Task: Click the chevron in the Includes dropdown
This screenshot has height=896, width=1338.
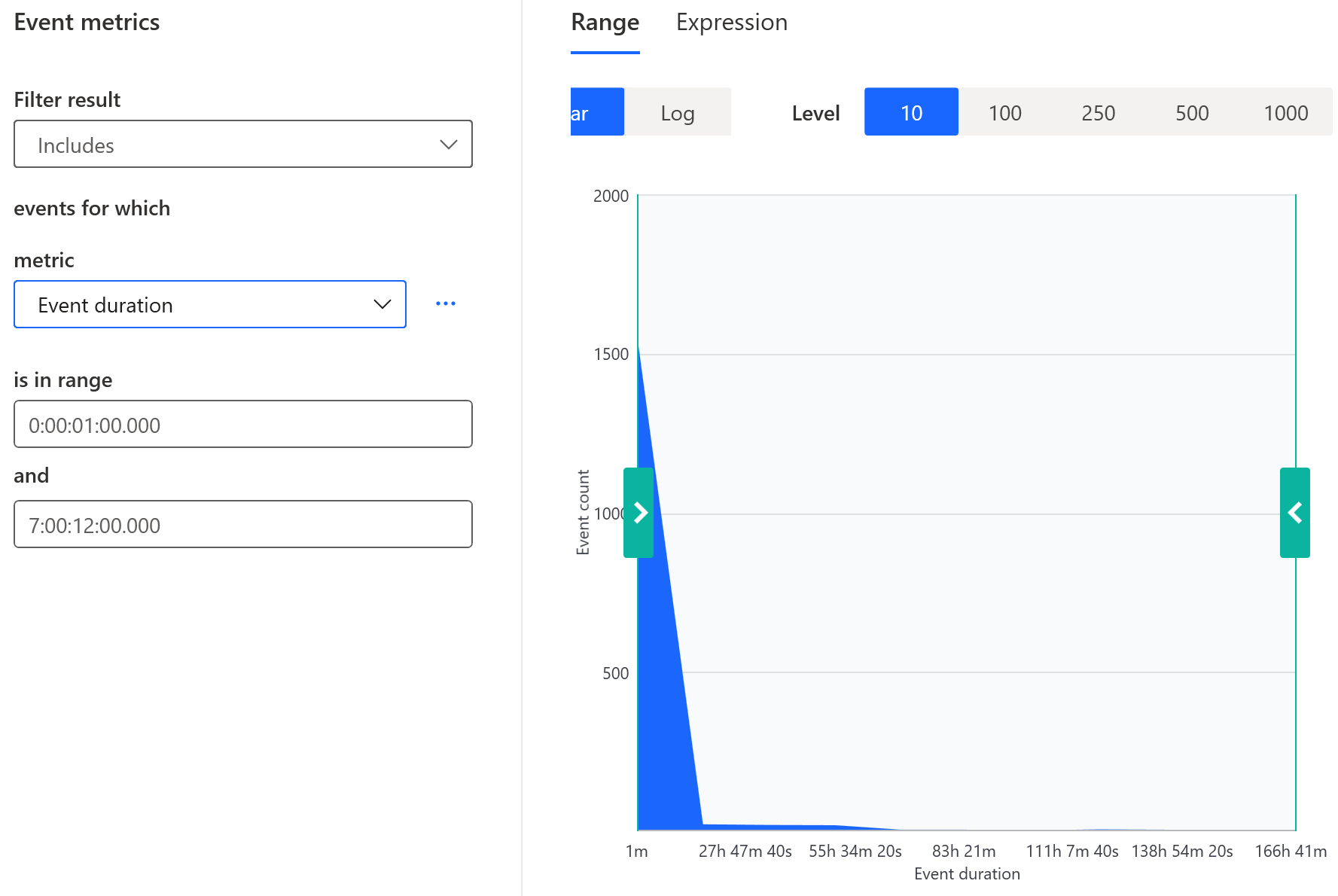Action: click(x=447, y=144)
